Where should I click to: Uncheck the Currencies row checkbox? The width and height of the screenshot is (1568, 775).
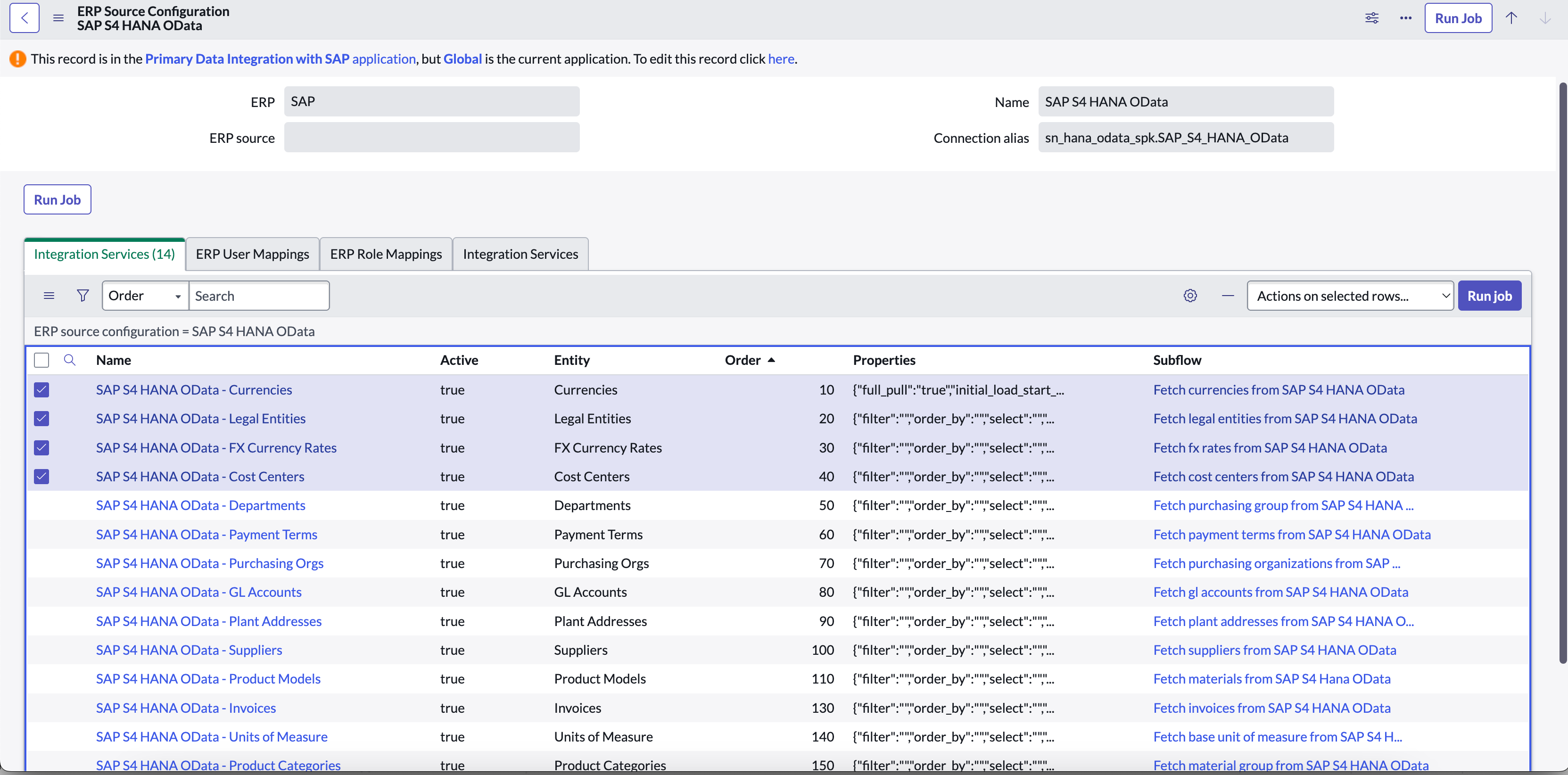coord(41,390)
